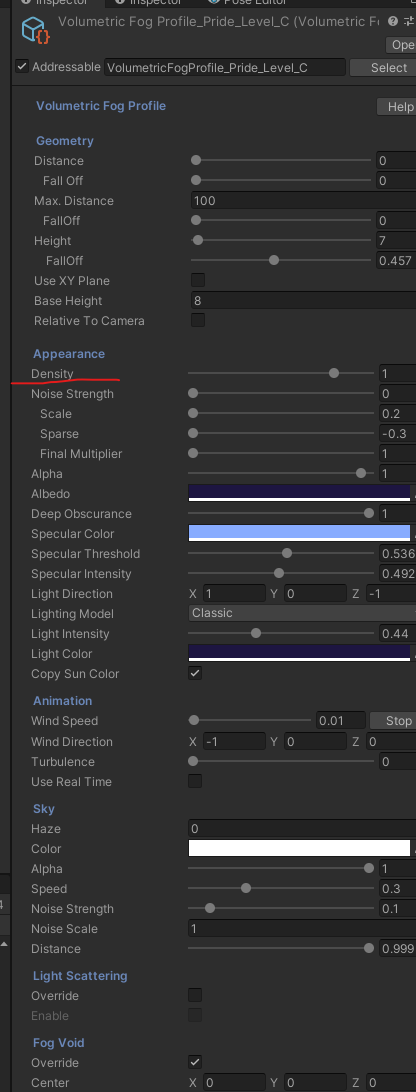Toggle the Fog Void Override checkbox

tap(195, 1063)
